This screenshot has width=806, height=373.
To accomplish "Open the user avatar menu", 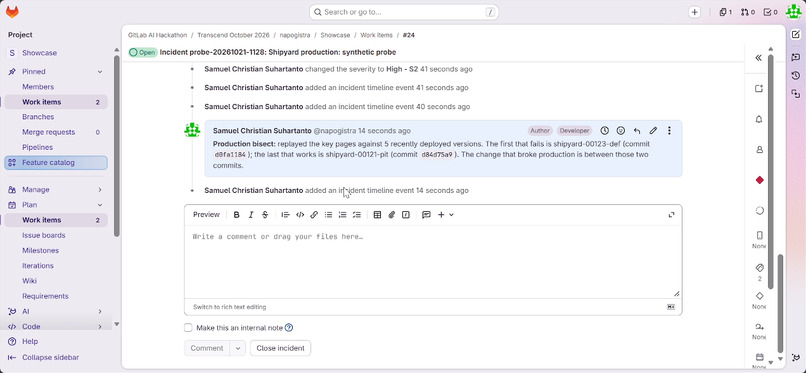I will [793, 12].
